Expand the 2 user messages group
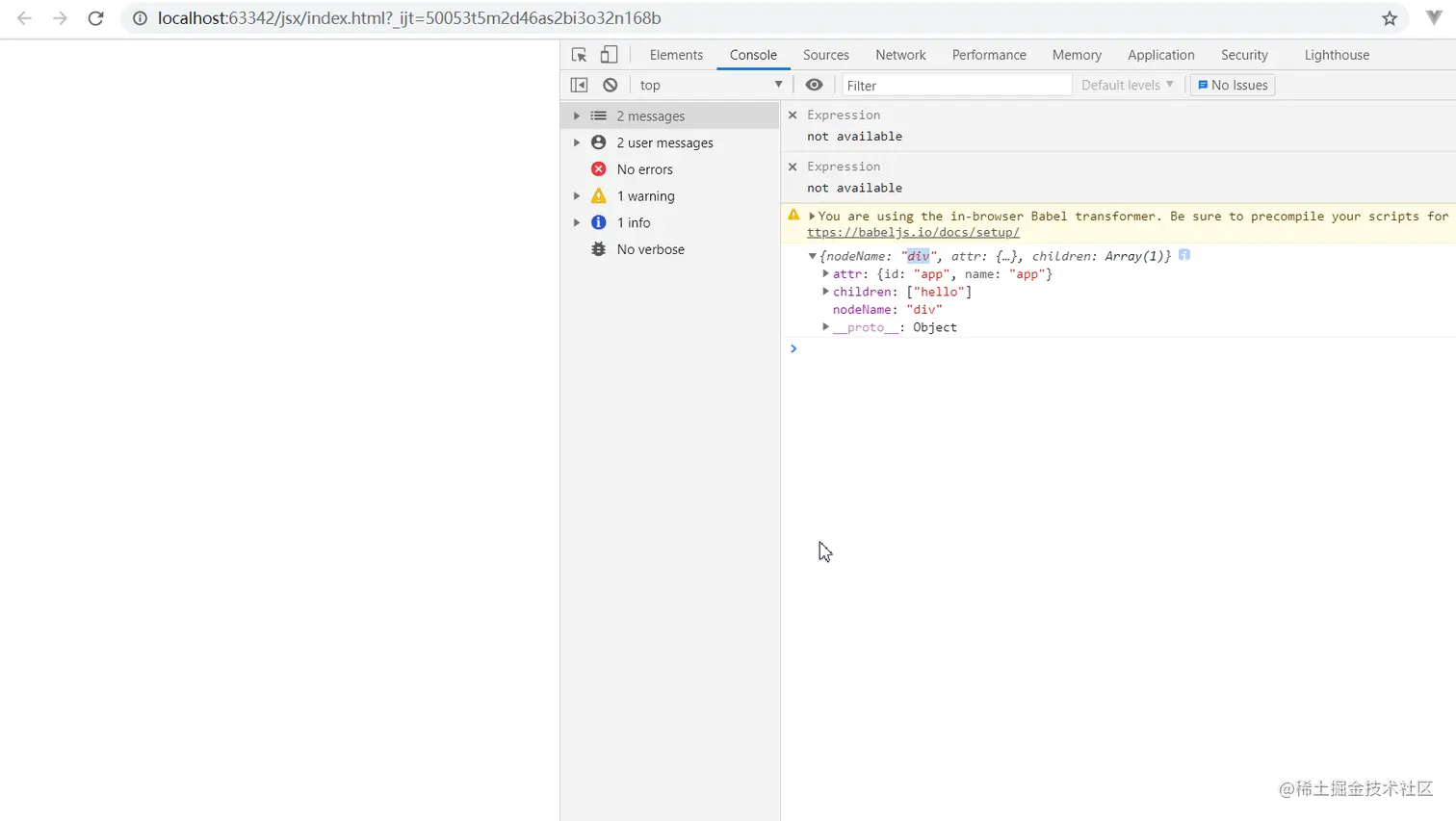This screenshot has height=821, width=1456. tap(577, 142)
